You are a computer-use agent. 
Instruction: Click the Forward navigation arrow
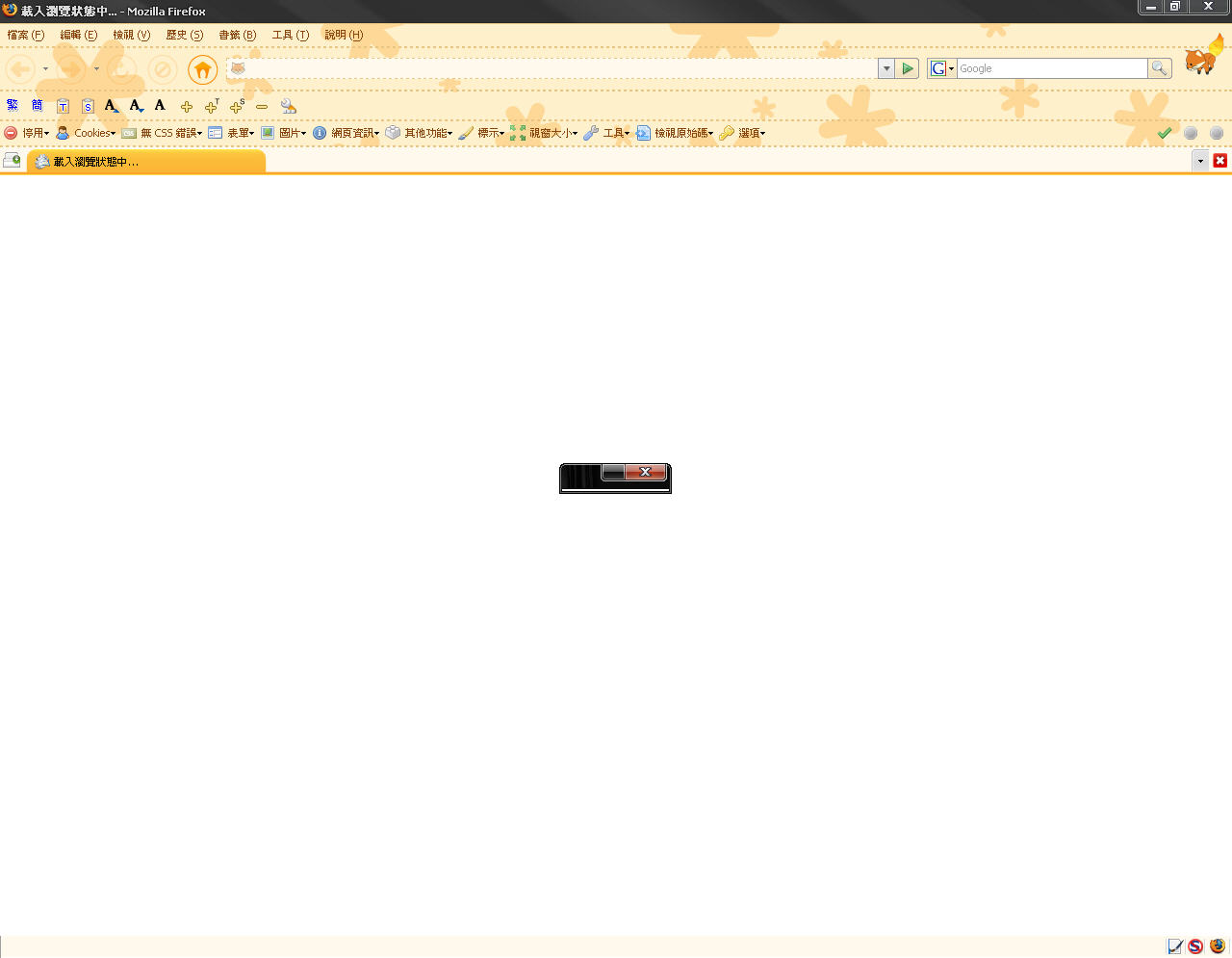72,69
